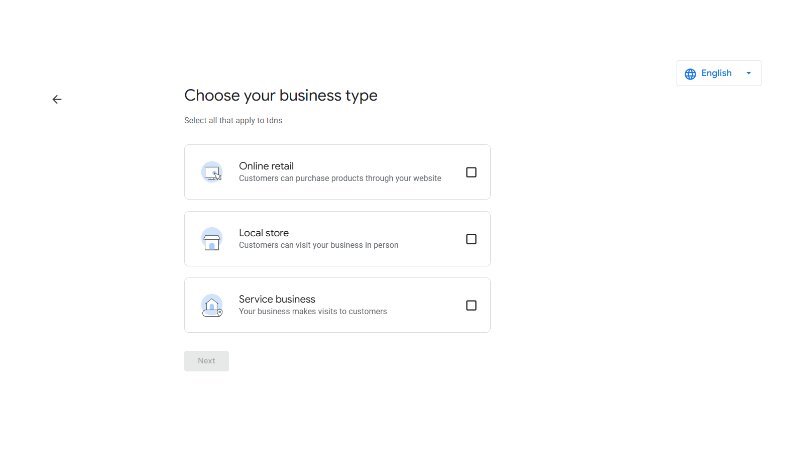This screenshot has height=450, width=800.
Task: Click 'Customers can purchase products through your website'
Action: (x=340, y=178)
